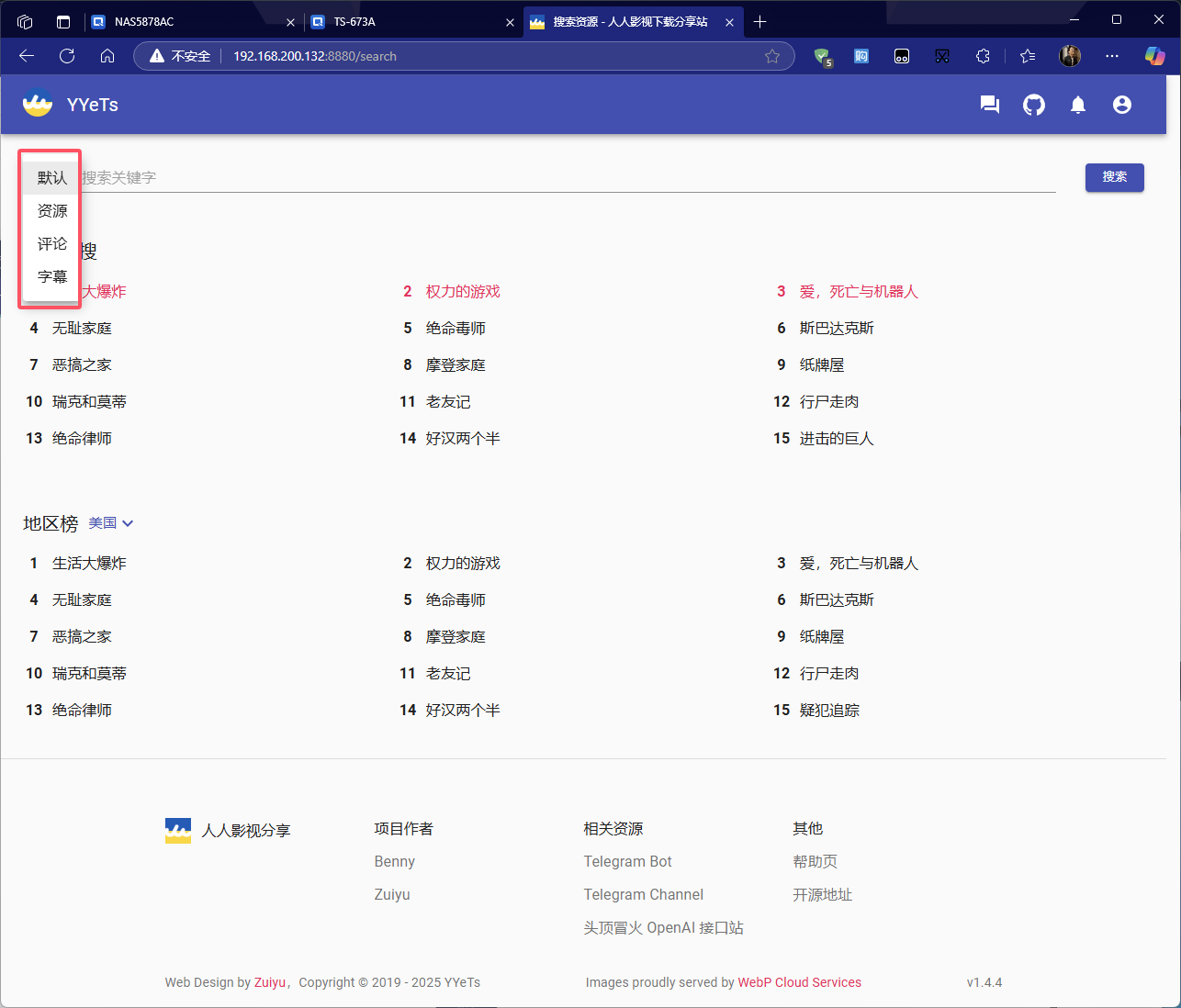Switch to the TS-673A browser tab
Viewport: 1181px width, 1008px height.
(x=411, y=22)
